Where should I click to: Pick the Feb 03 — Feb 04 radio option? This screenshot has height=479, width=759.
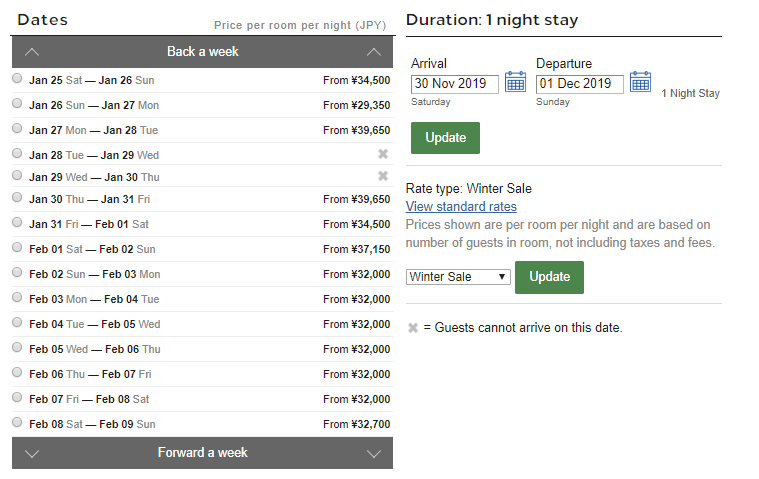click(18, 298)
